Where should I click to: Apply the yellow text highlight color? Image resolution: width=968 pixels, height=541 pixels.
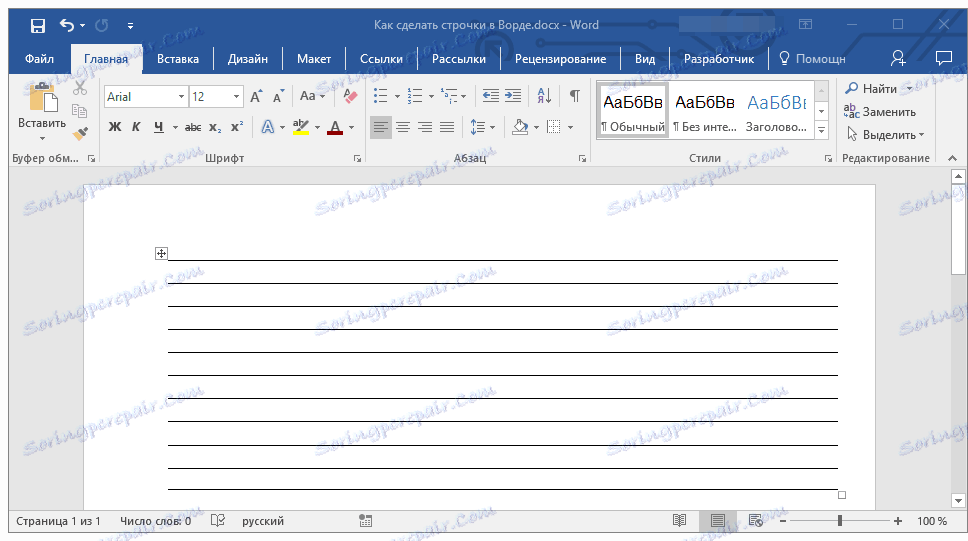click(x=301, y=127)
